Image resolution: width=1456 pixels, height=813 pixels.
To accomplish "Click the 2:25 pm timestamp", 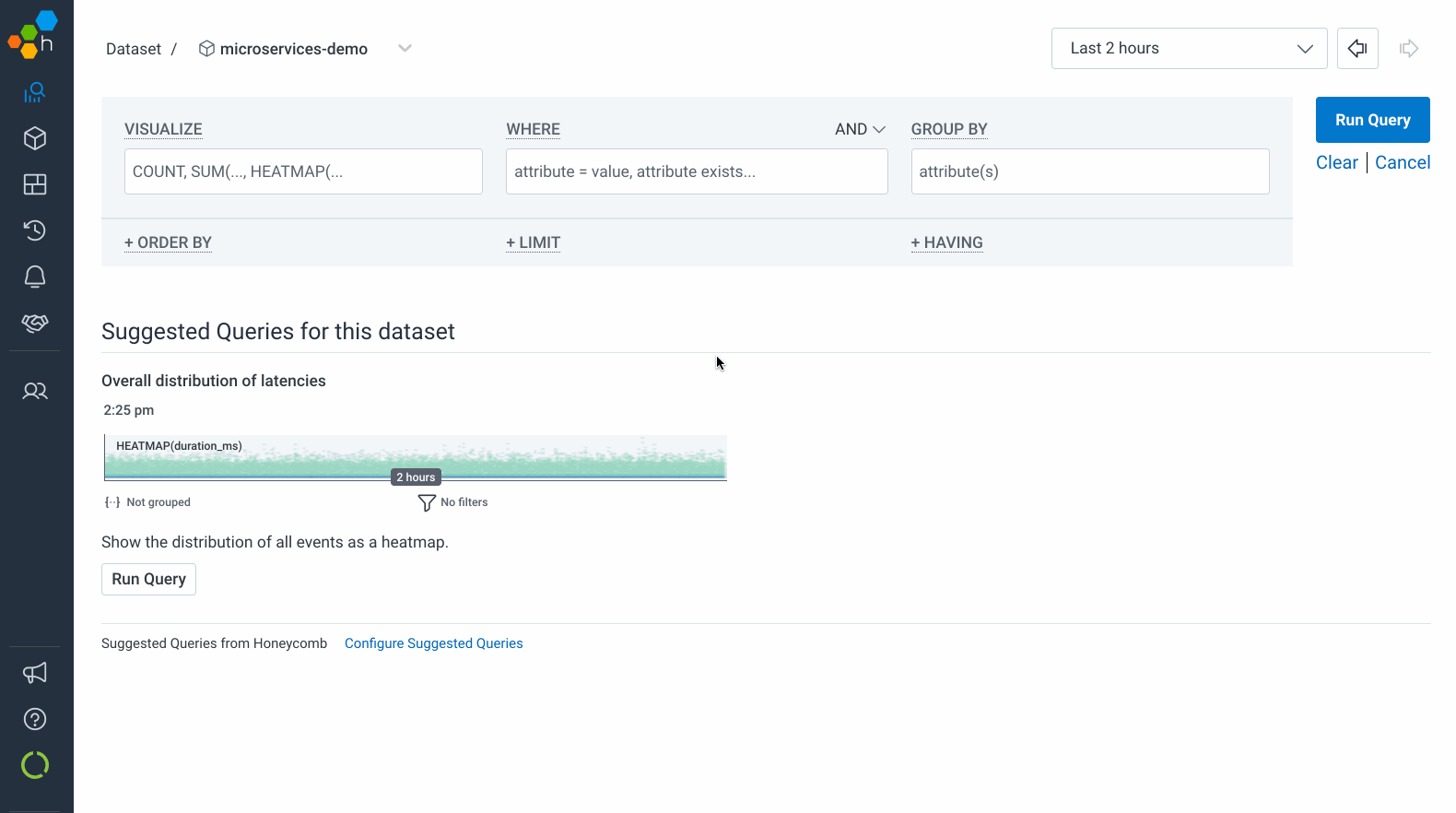I will (x=129, y=410).
